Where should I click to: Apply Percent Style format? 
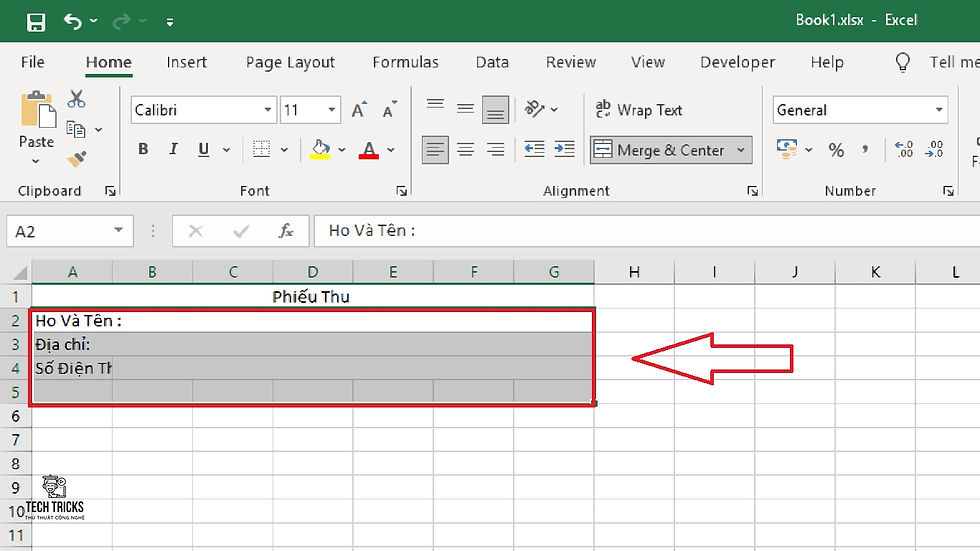coord(836,150)
